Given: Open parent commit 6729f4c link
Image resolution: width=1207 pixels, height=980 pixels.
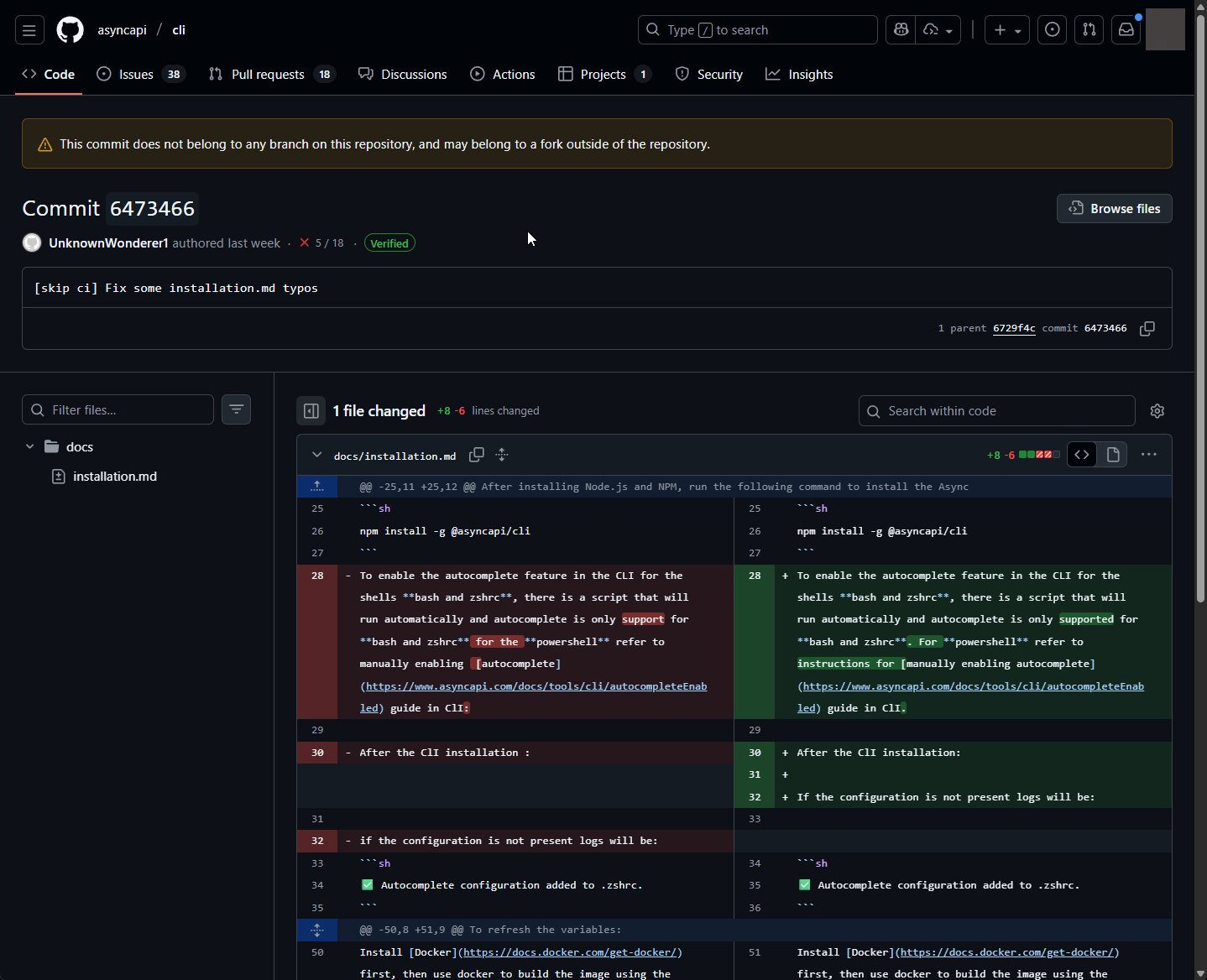Looking at the screenshot, I should point(1014,328).
